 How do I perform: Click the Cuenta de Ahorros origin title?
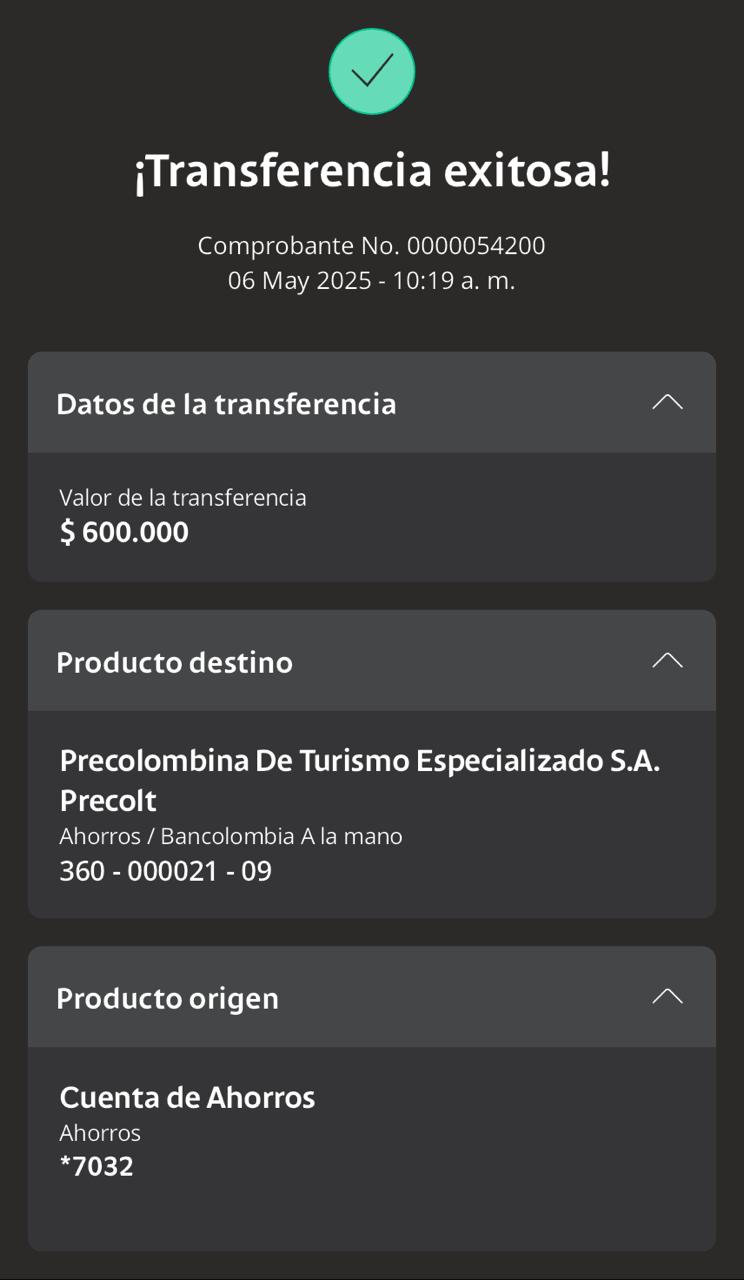pos(187,1097)
